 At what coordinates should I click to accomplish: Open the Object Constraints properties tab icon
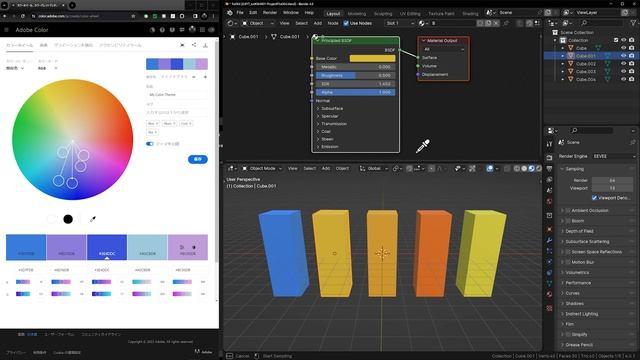(549, 273)
